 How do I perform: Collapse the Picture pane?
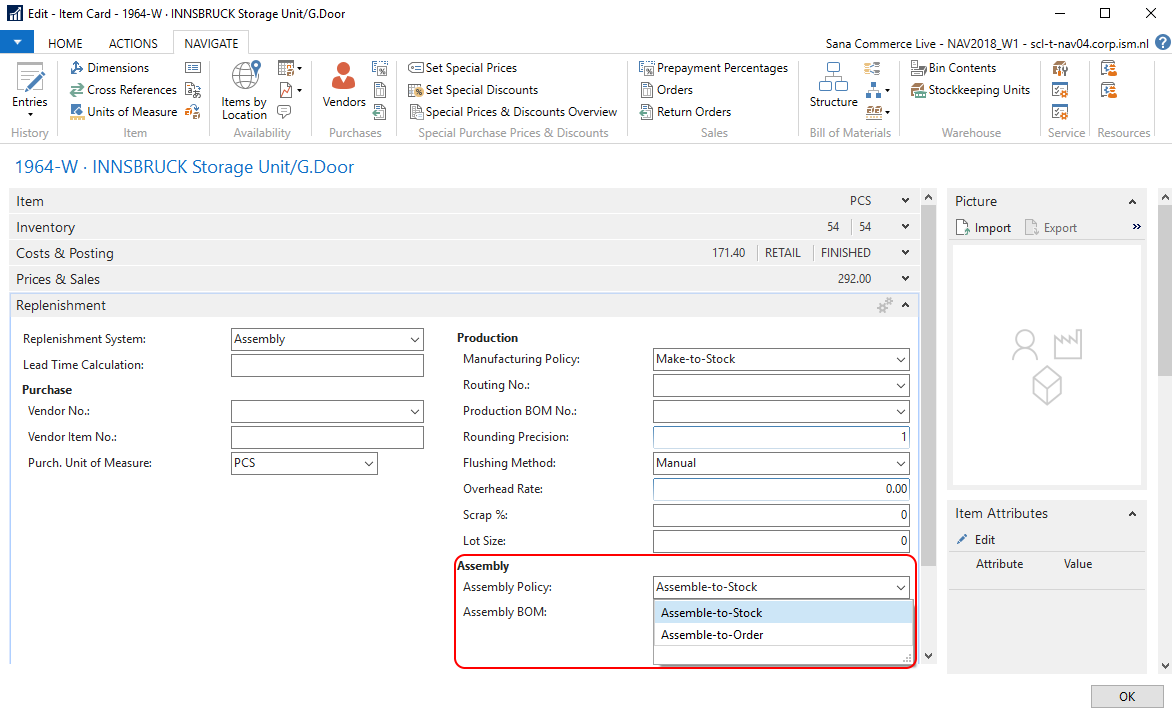pos(1133,202)
